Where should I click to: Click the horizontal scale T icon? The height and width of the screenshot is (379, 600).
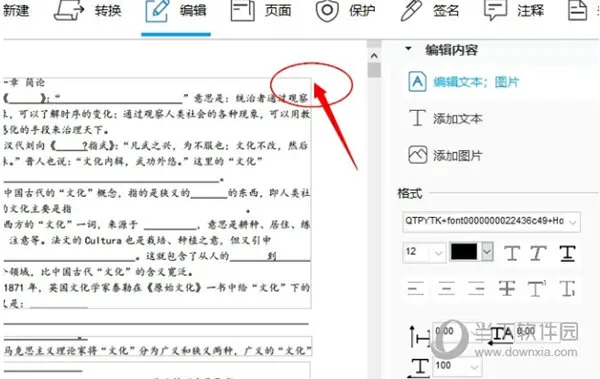pyautogui.click(x=419, y=367)
